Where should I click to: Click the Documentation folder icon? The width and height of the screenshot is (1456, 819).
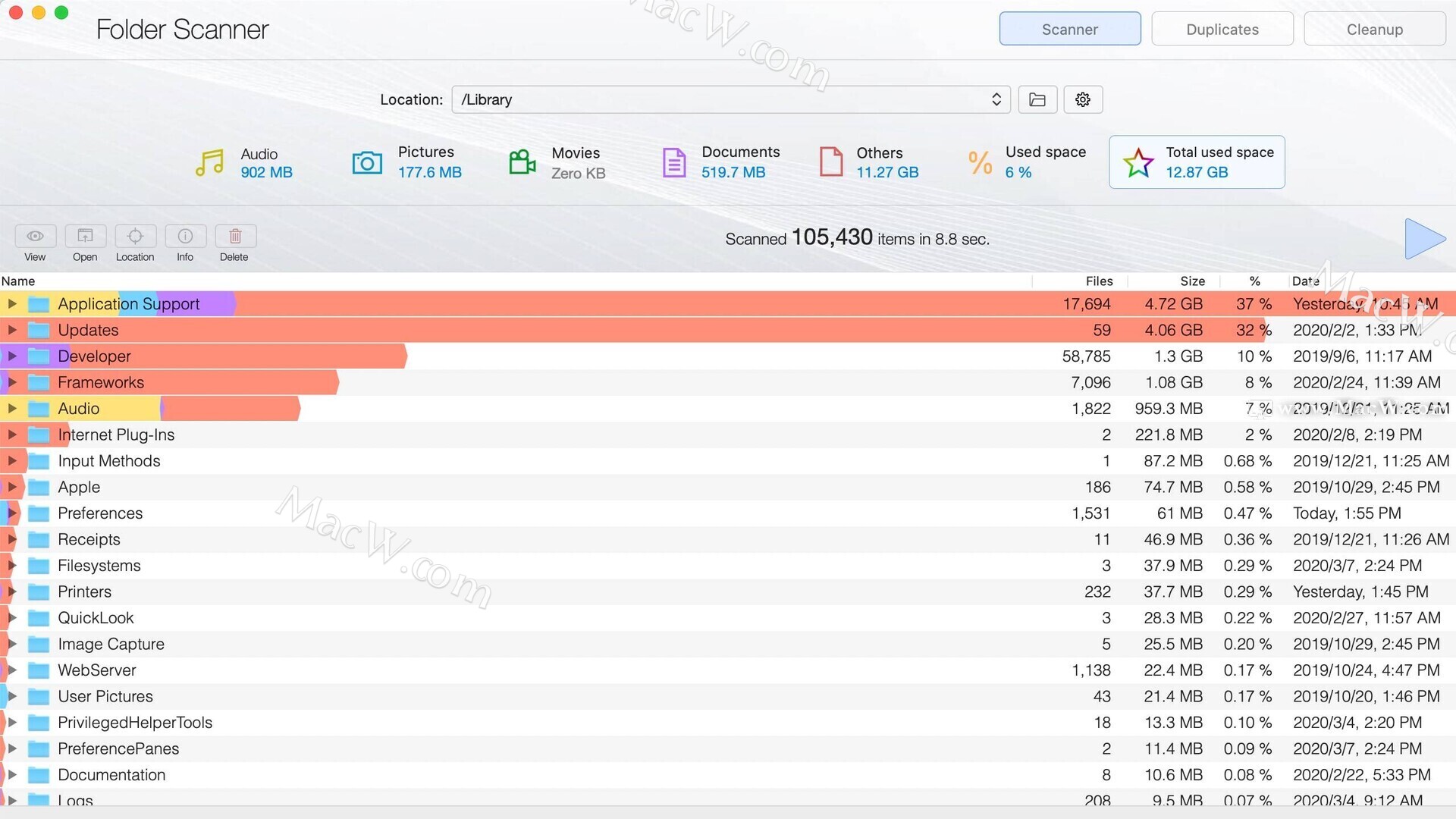(x=39, y=775)
